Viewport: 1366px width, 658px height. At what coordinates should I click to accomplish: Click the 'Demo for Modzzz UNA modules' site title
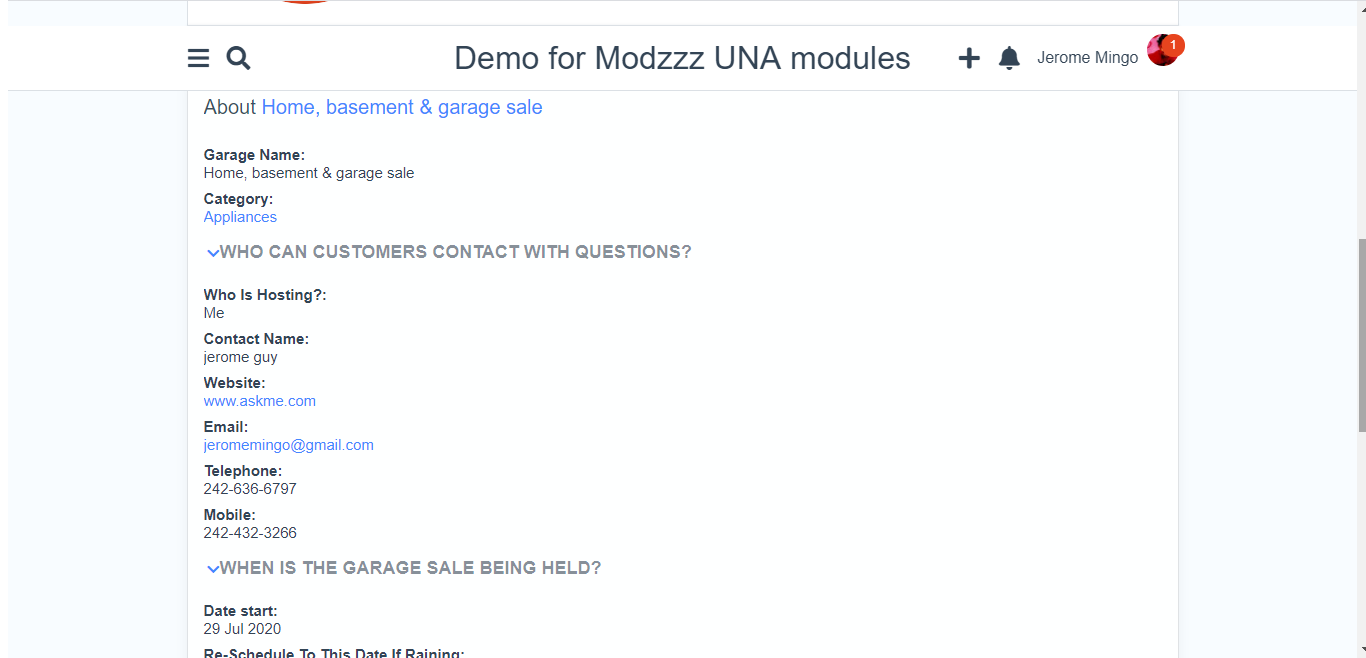pos(682,58)
